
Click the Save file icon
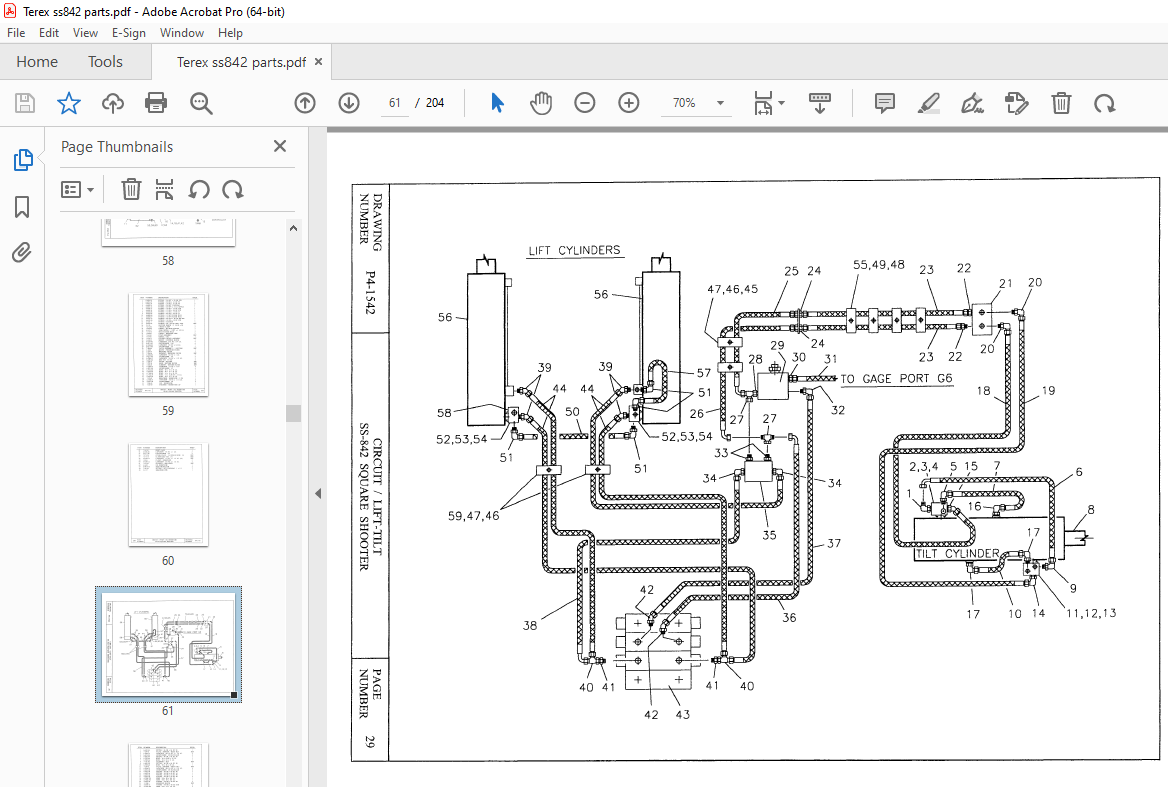(x=25, y=103)
